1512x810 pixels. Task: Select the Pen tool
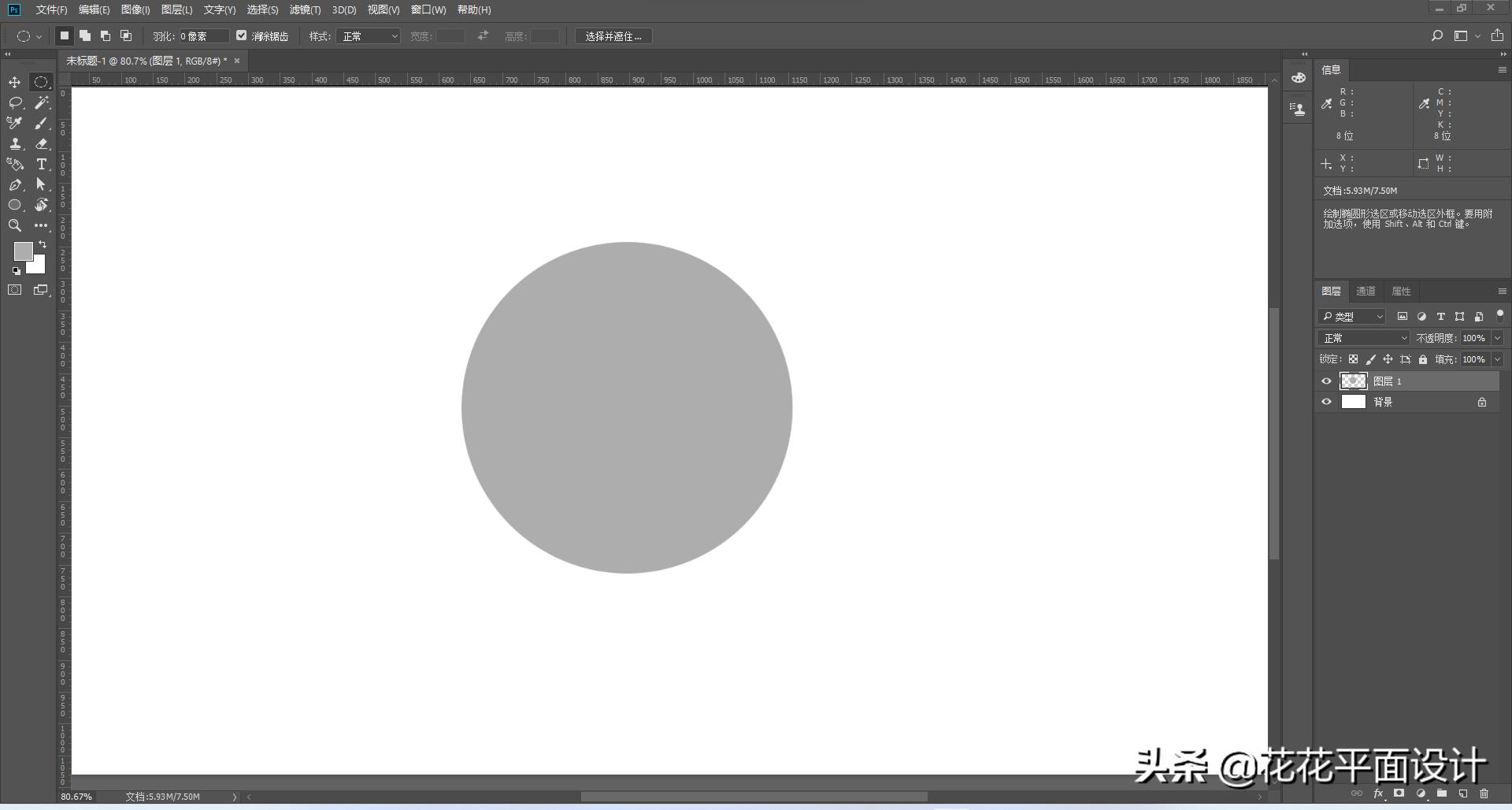15,185
